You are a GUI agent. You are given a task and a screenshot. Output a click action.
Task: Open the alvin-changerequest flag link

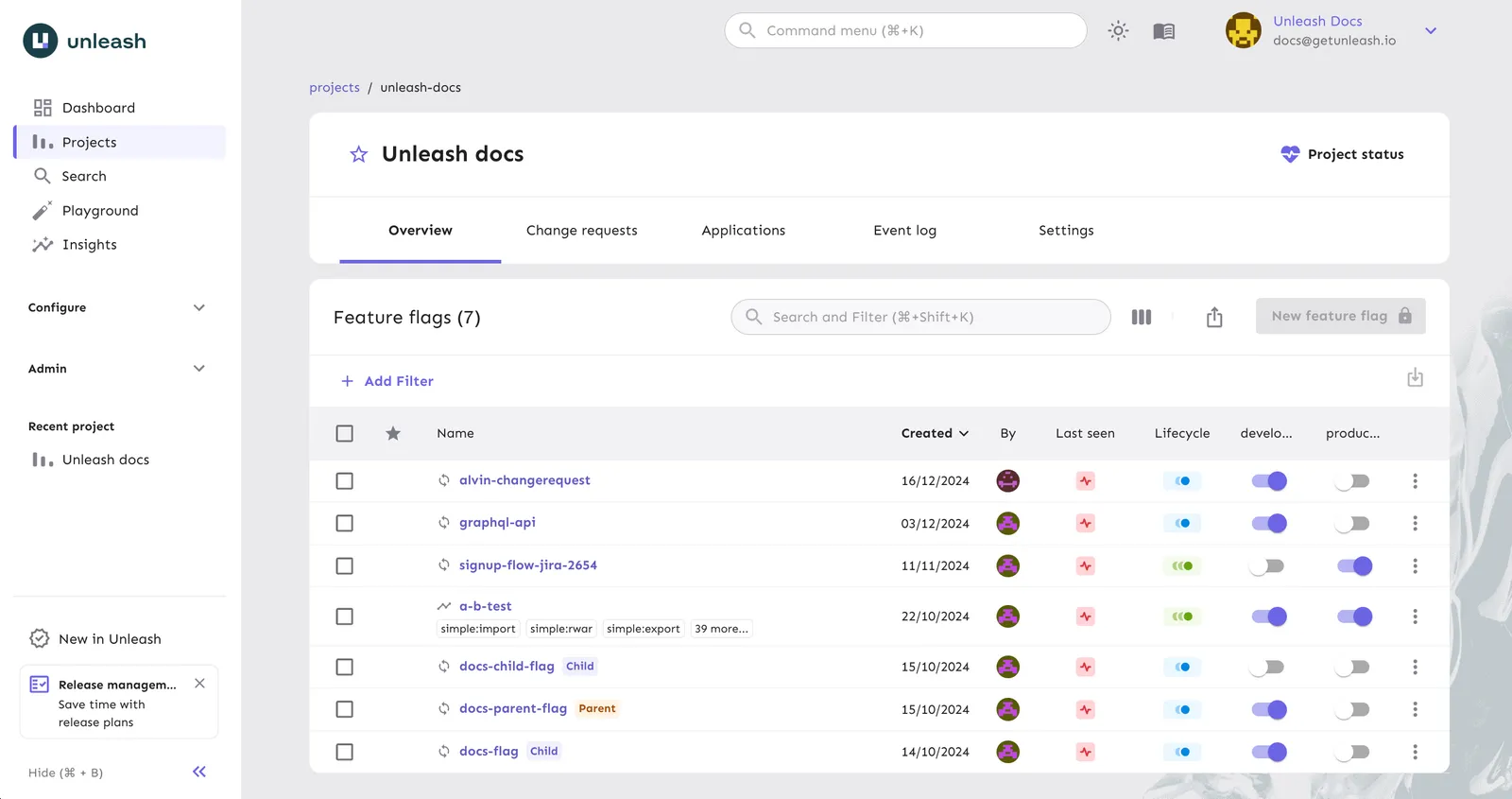(524, 480)
